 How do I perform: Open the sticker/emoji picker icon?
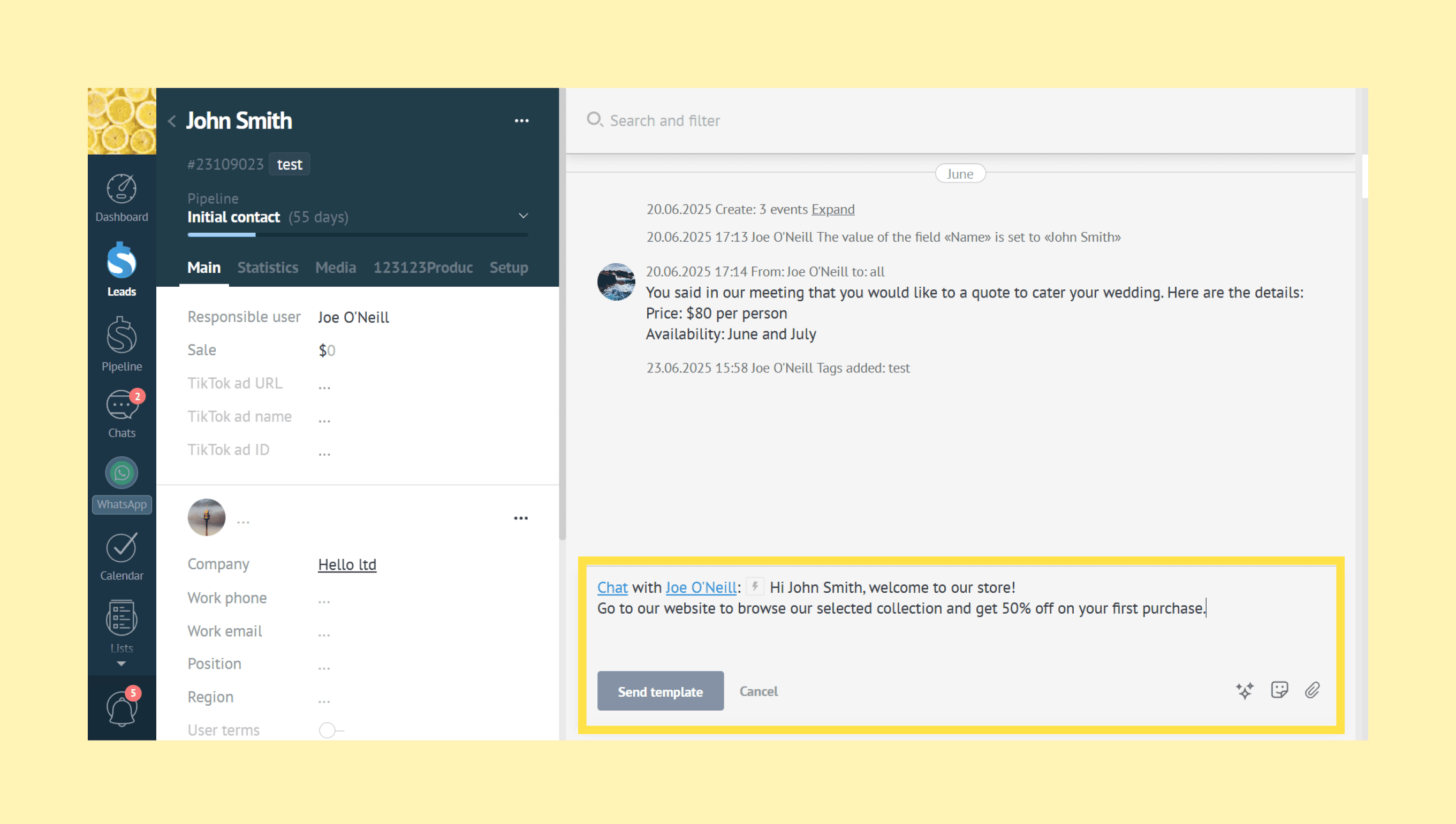1279,690
